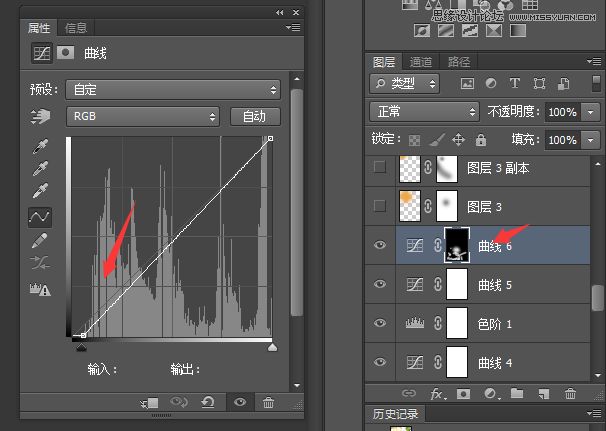Switch to the 路径 tab
The width and height of the screenshot is (606, 431).
pos(459,62)
